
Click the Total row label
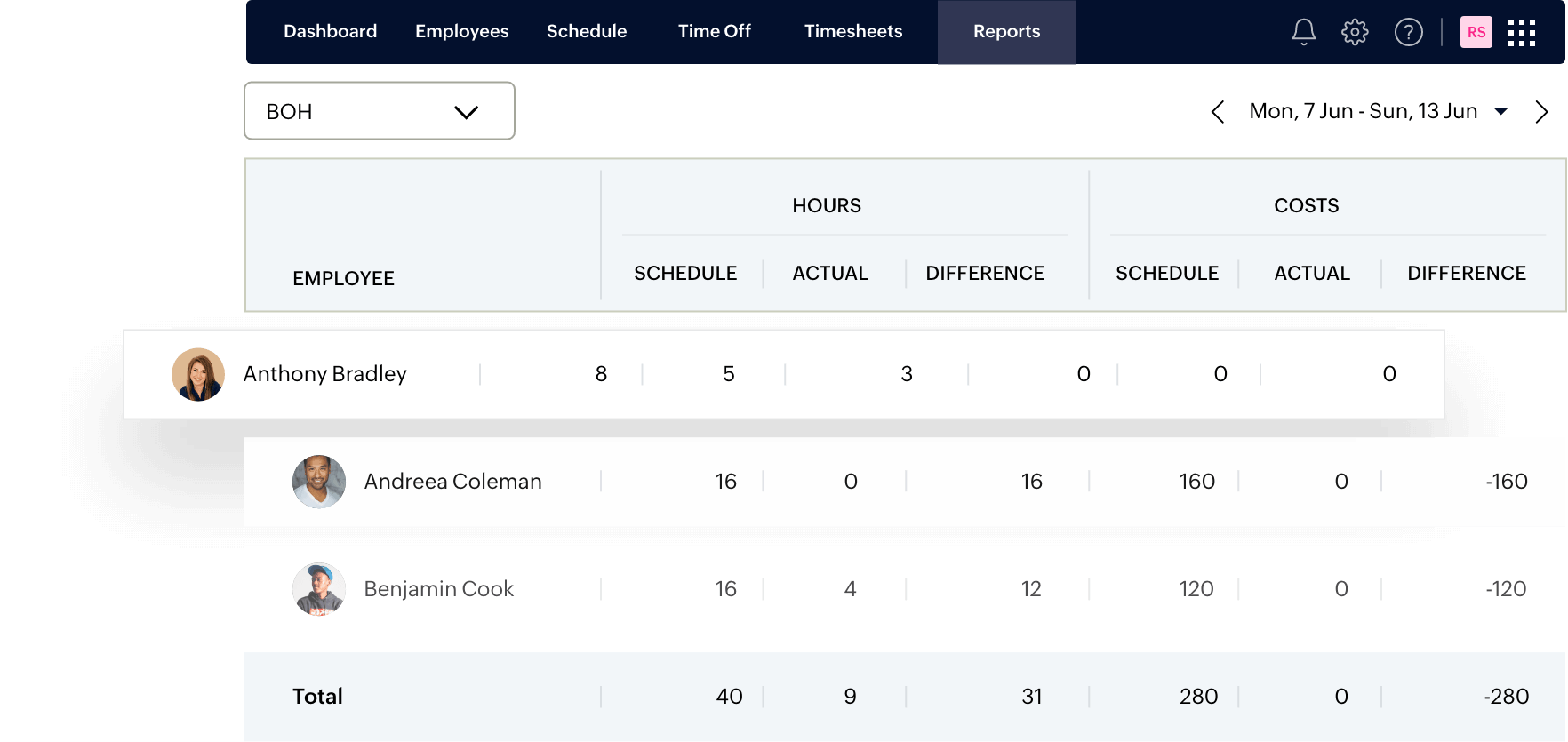click(x=317, y=697)
